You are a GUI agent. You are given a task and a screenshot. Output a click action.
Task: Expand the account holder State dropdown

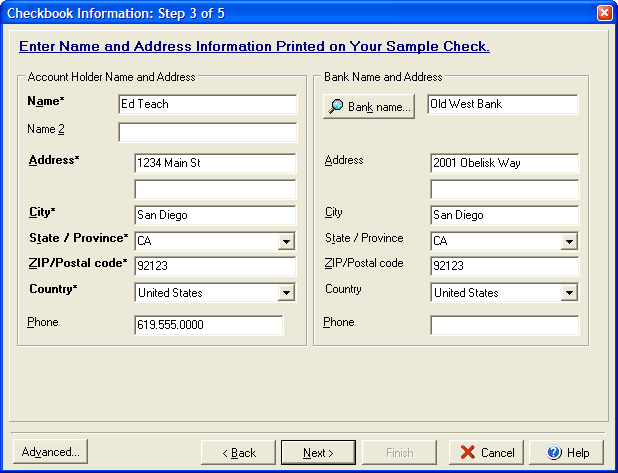(286, 241)
